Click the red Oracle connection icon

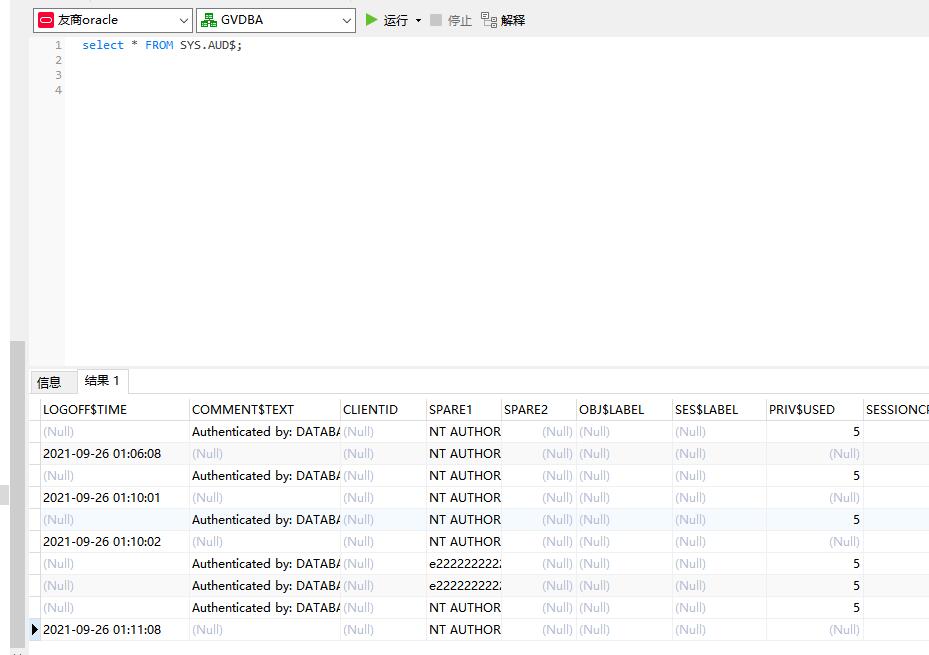tap(46, 20)
